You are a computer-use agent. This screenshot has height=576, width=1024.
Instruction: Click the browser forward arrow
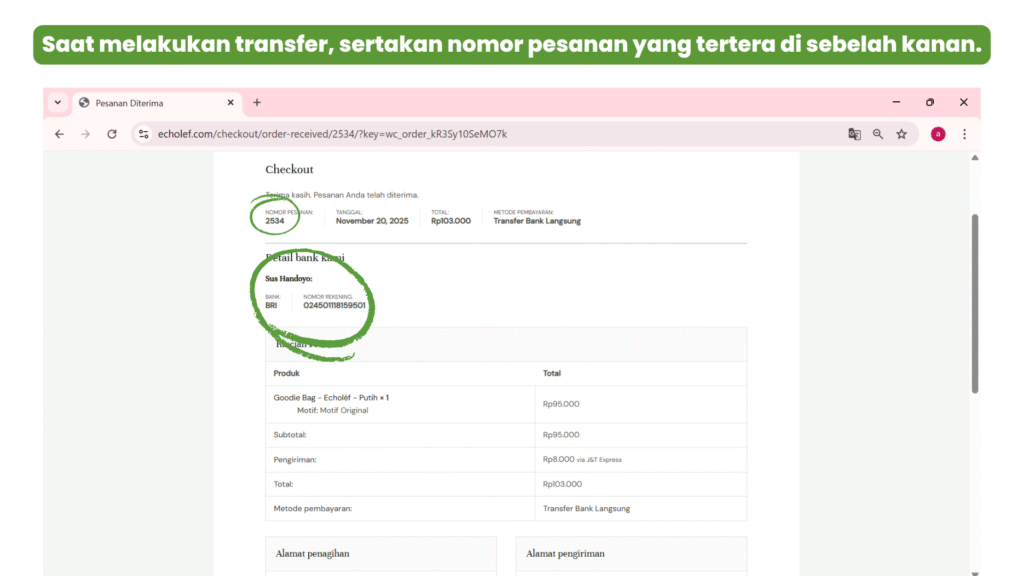click(x=85, y=134)
